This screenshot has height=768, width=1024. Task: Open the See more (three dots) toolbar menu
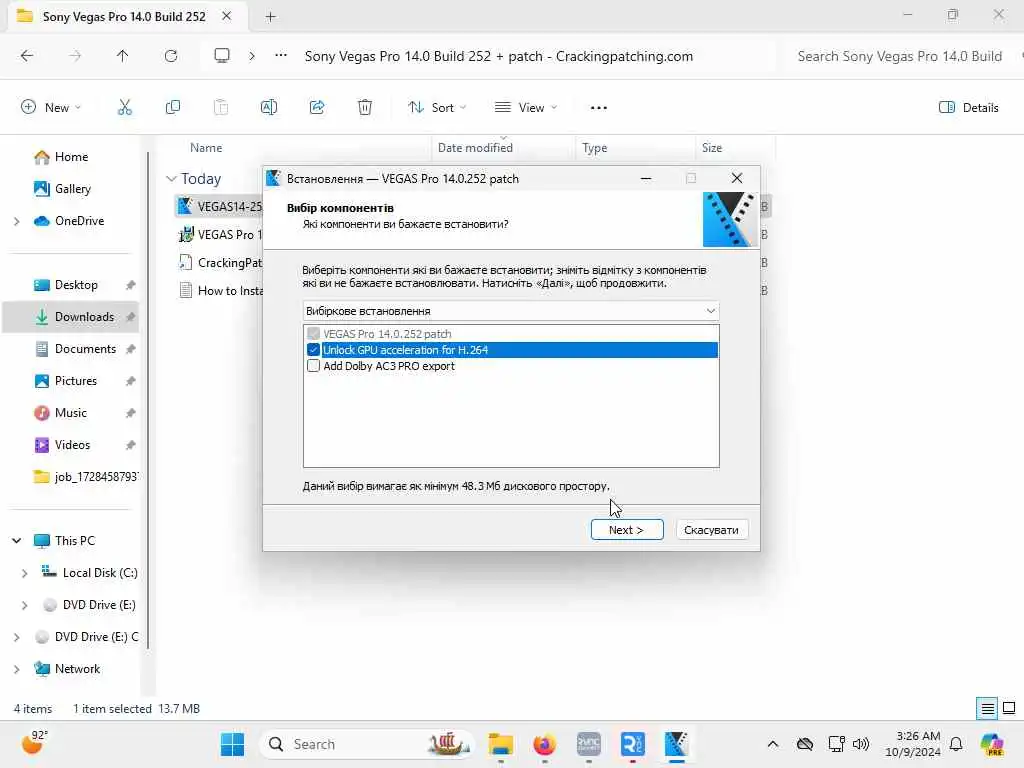(598, 108)
